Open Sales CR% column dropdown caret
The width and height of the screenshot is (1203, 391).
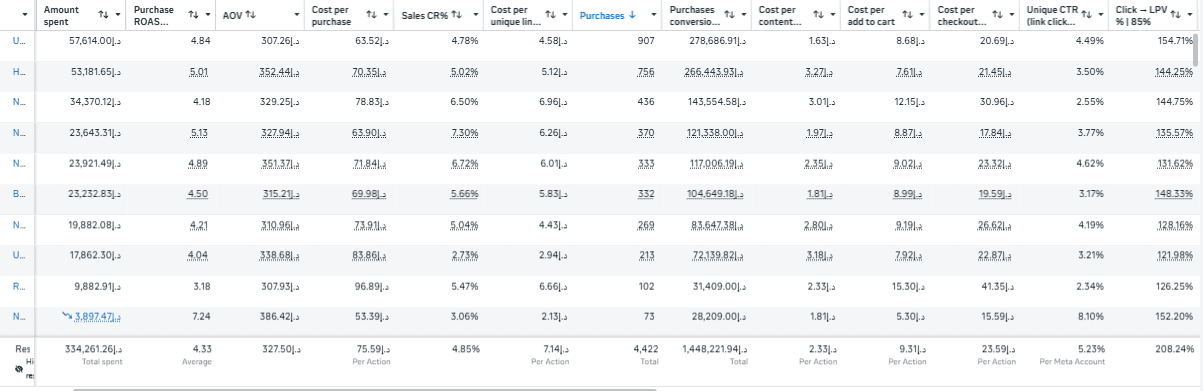pos(476,15)
